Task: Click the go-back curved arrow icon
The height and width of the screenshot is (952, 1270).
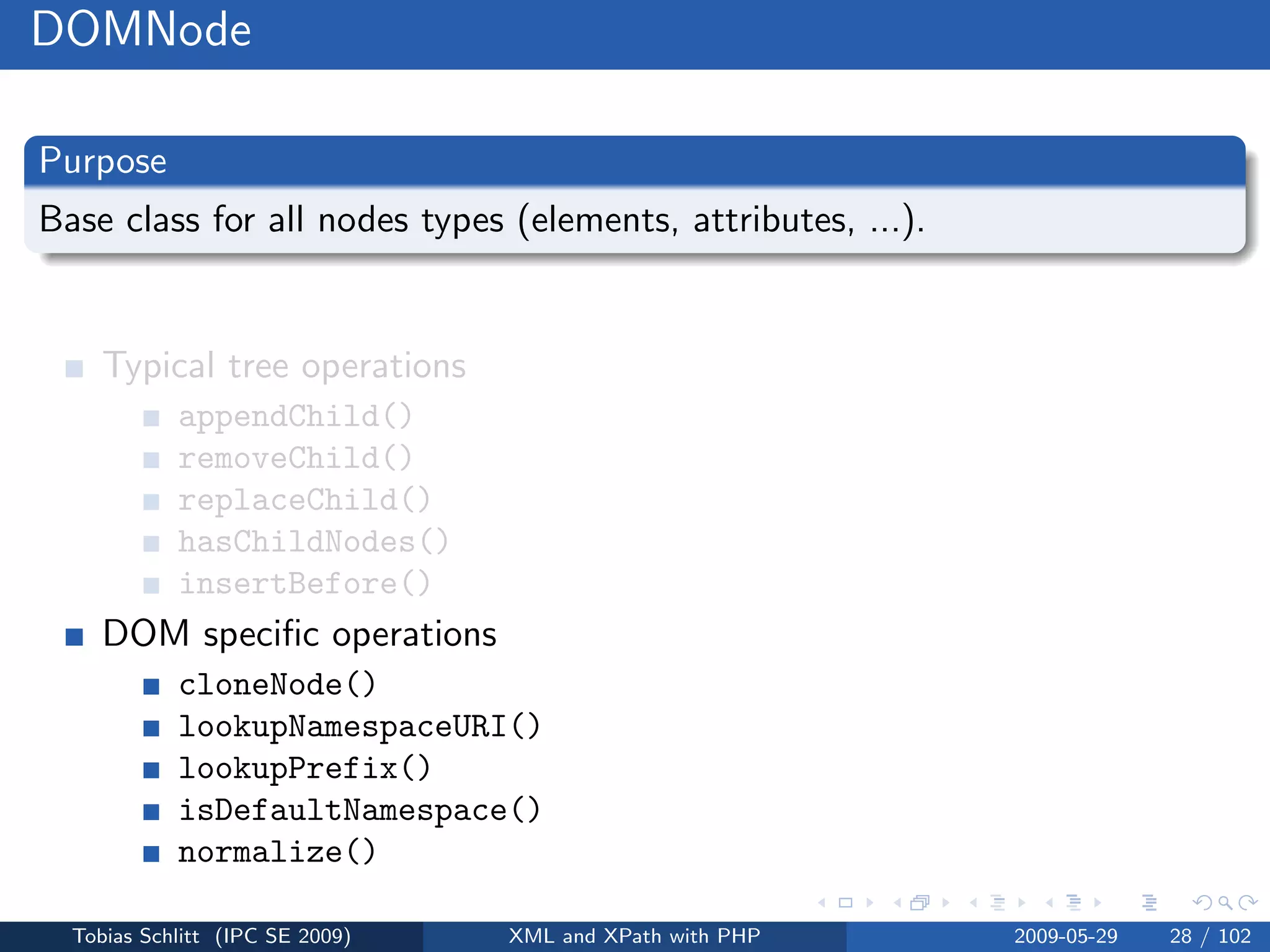Action: coord(1202,903)
